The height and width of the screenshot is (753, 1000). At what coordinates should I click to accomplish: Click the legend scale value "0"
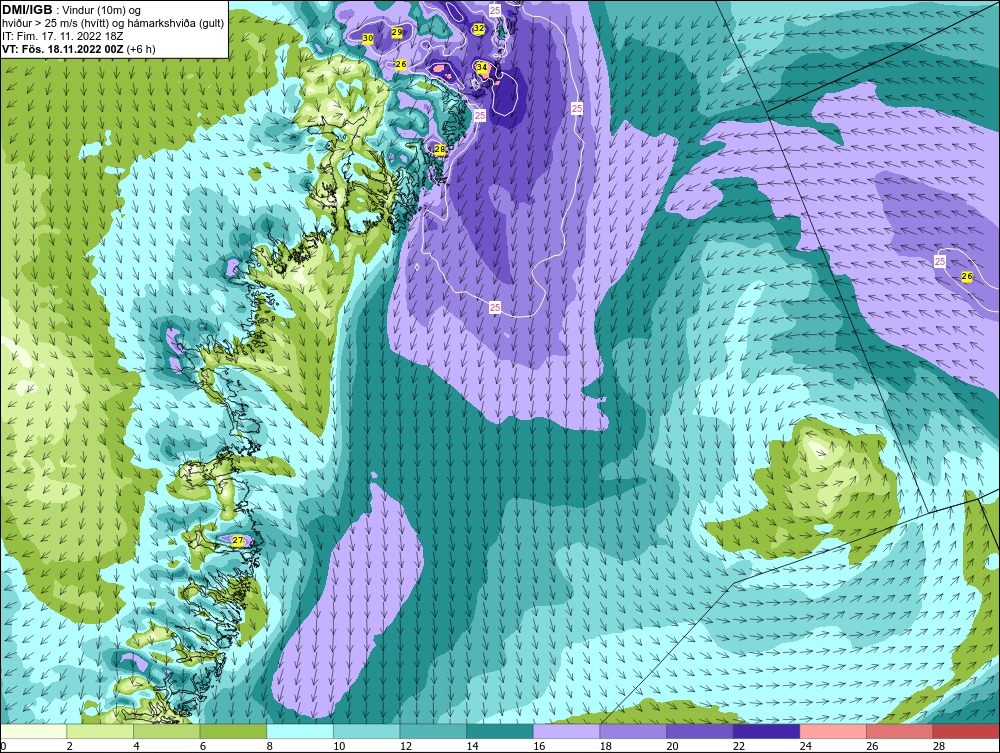pyautogui.click(x=3, y=746)
